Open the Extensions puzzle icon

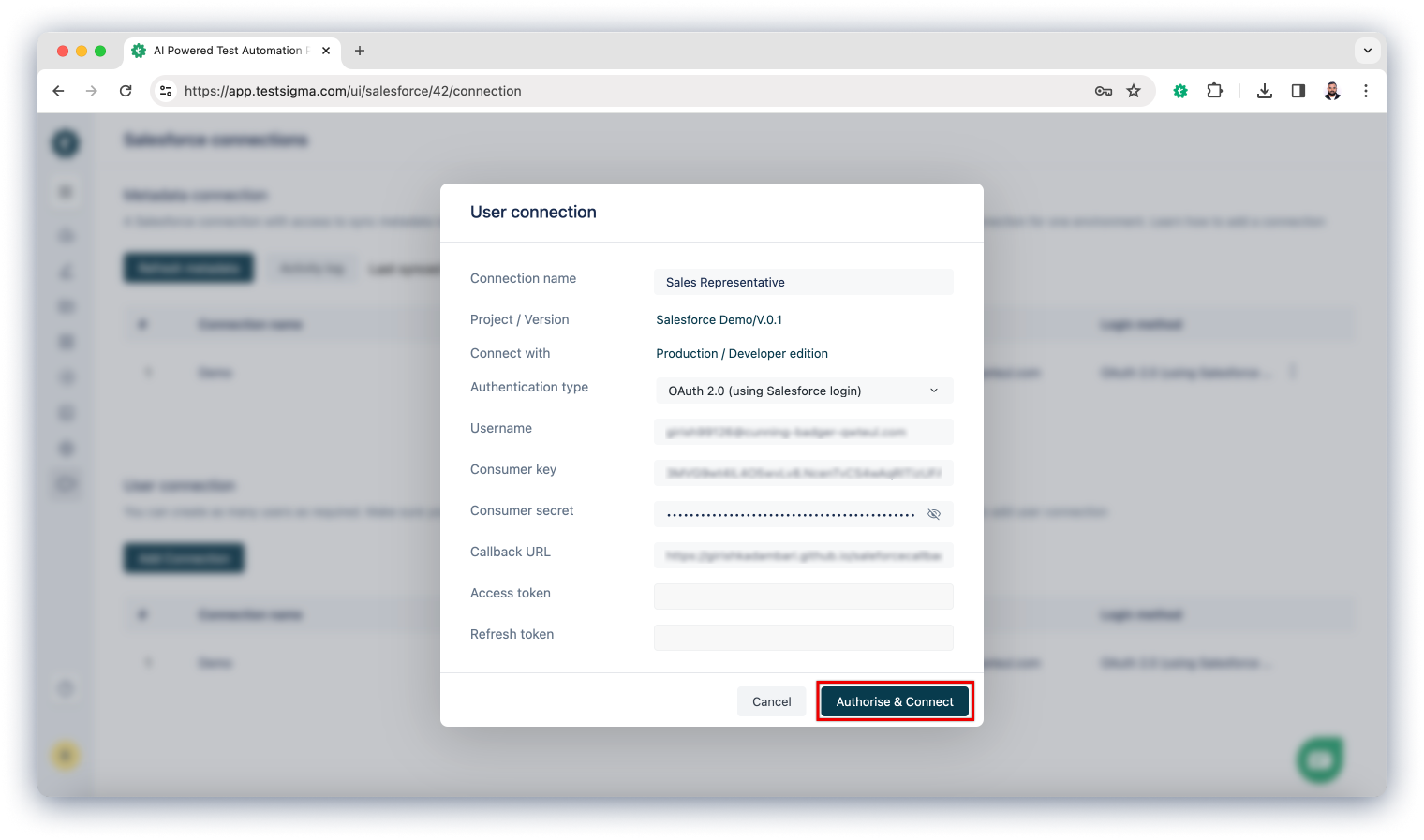[x=1214, y=91]
